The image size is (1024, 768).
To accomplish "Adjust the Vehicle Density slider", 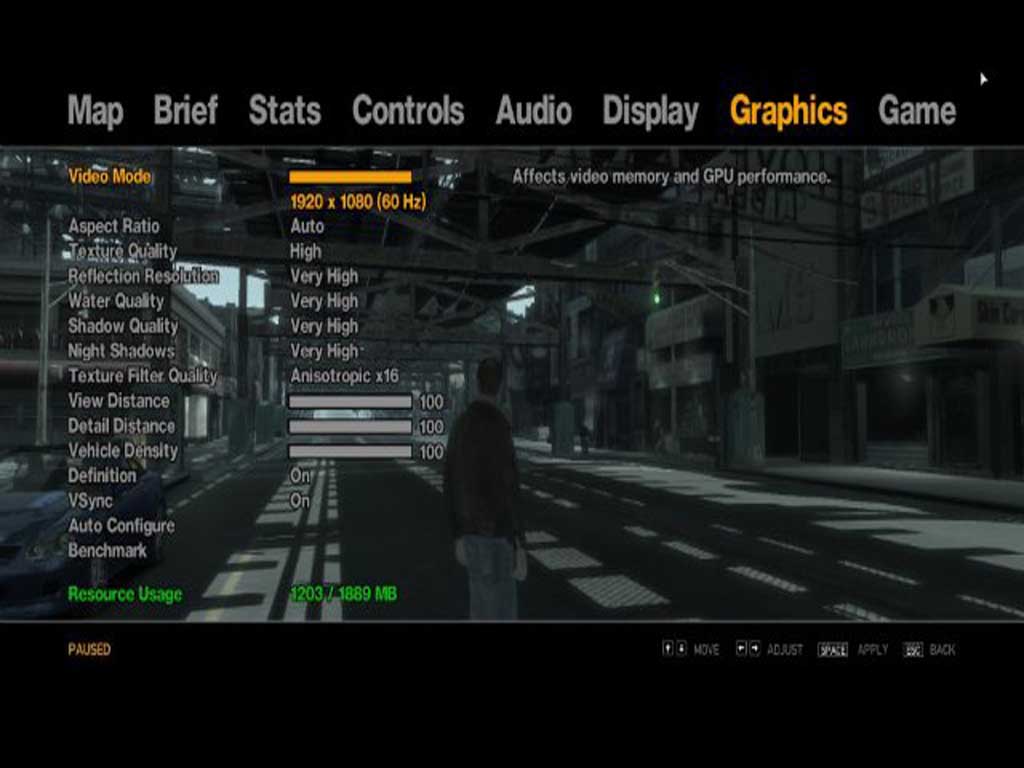I will (350, 452).
